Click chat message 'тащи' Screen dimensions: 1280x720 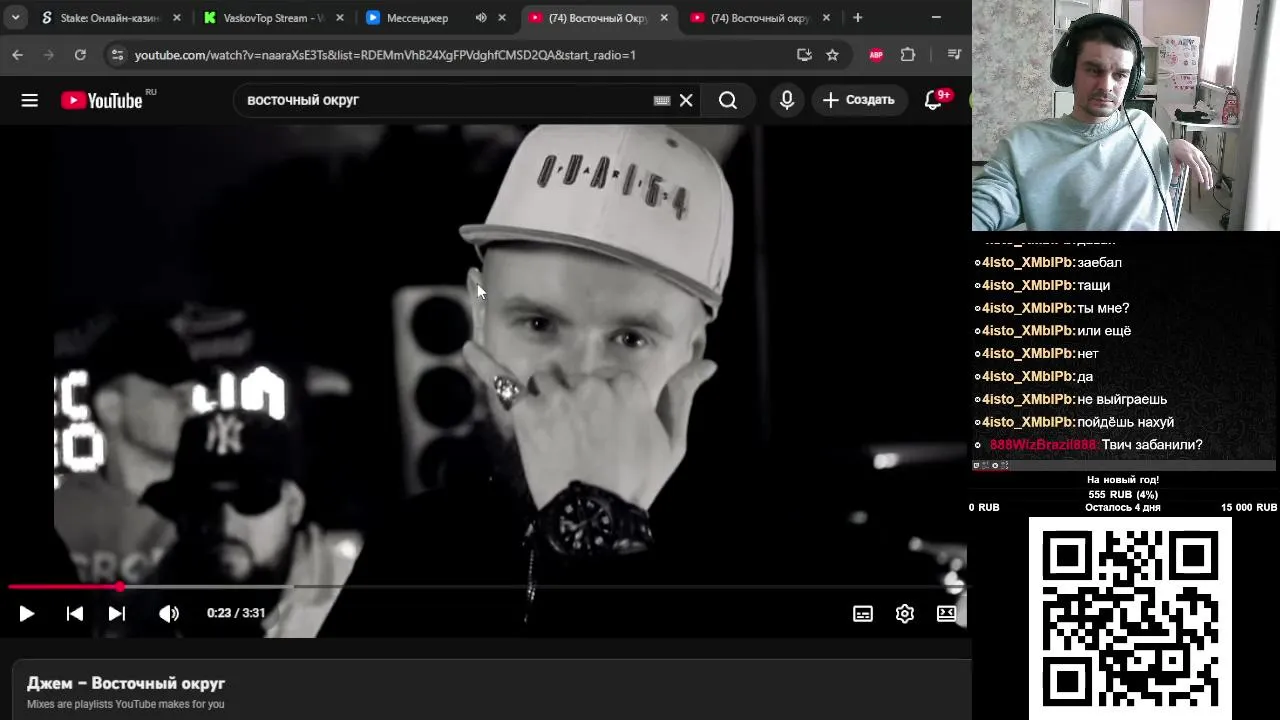pyautogui.click(x=1093, y=285)
